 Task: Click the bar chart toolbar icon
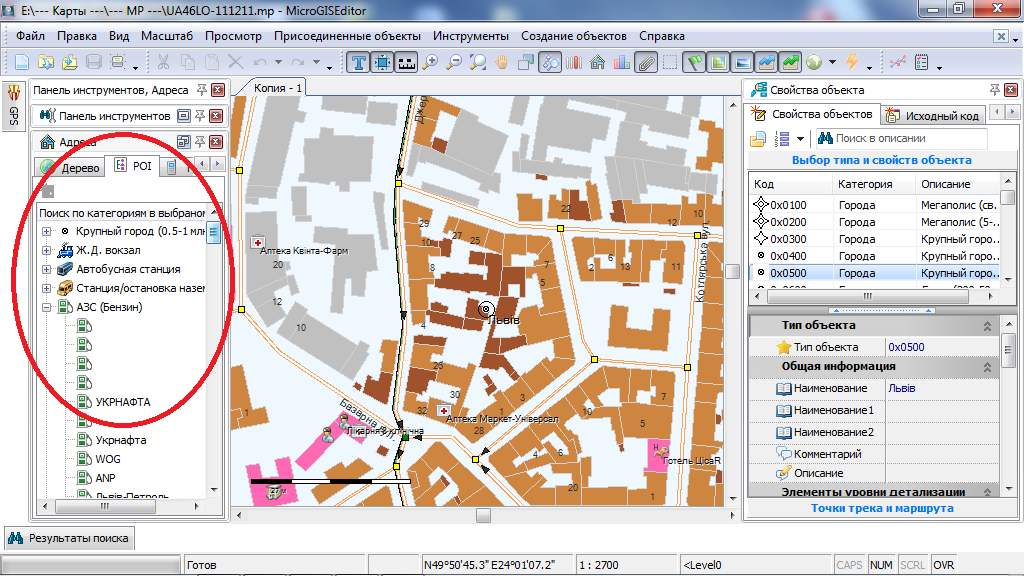click(621, 62)
